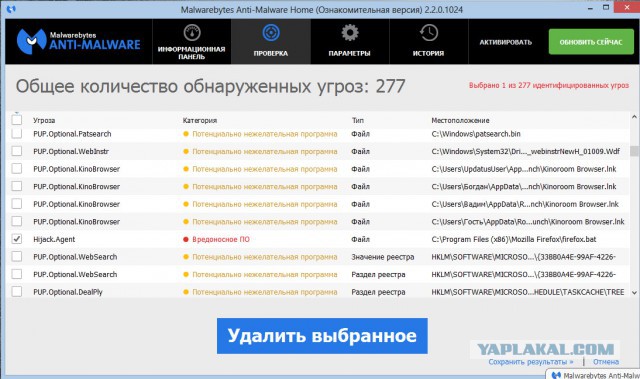The height and width of the screenshot is (379, 640).
Task: Click the C:\Windows\patsearch.bin location
Action: (476, 134)
